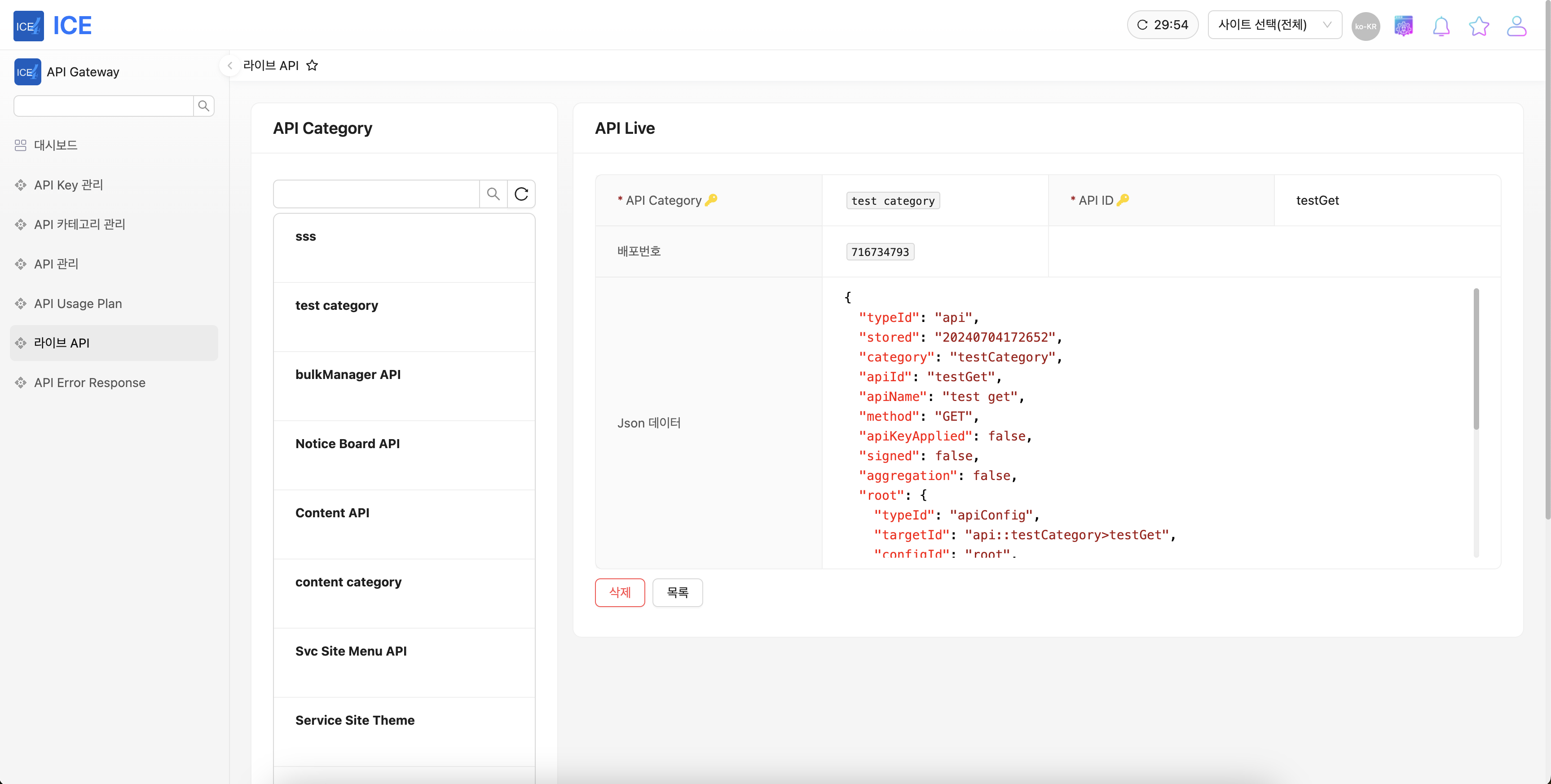Open API 관리 menu

pyautogui.click(x=114, y=264)
